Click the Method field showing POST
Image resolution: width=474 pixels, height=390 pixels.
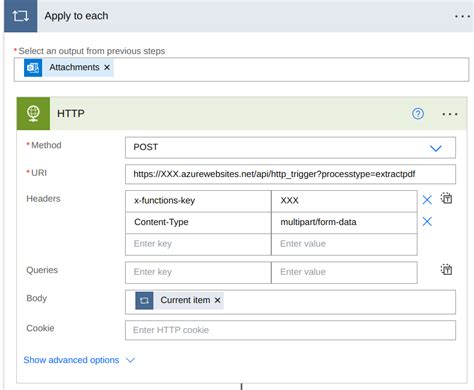(290, 148)
